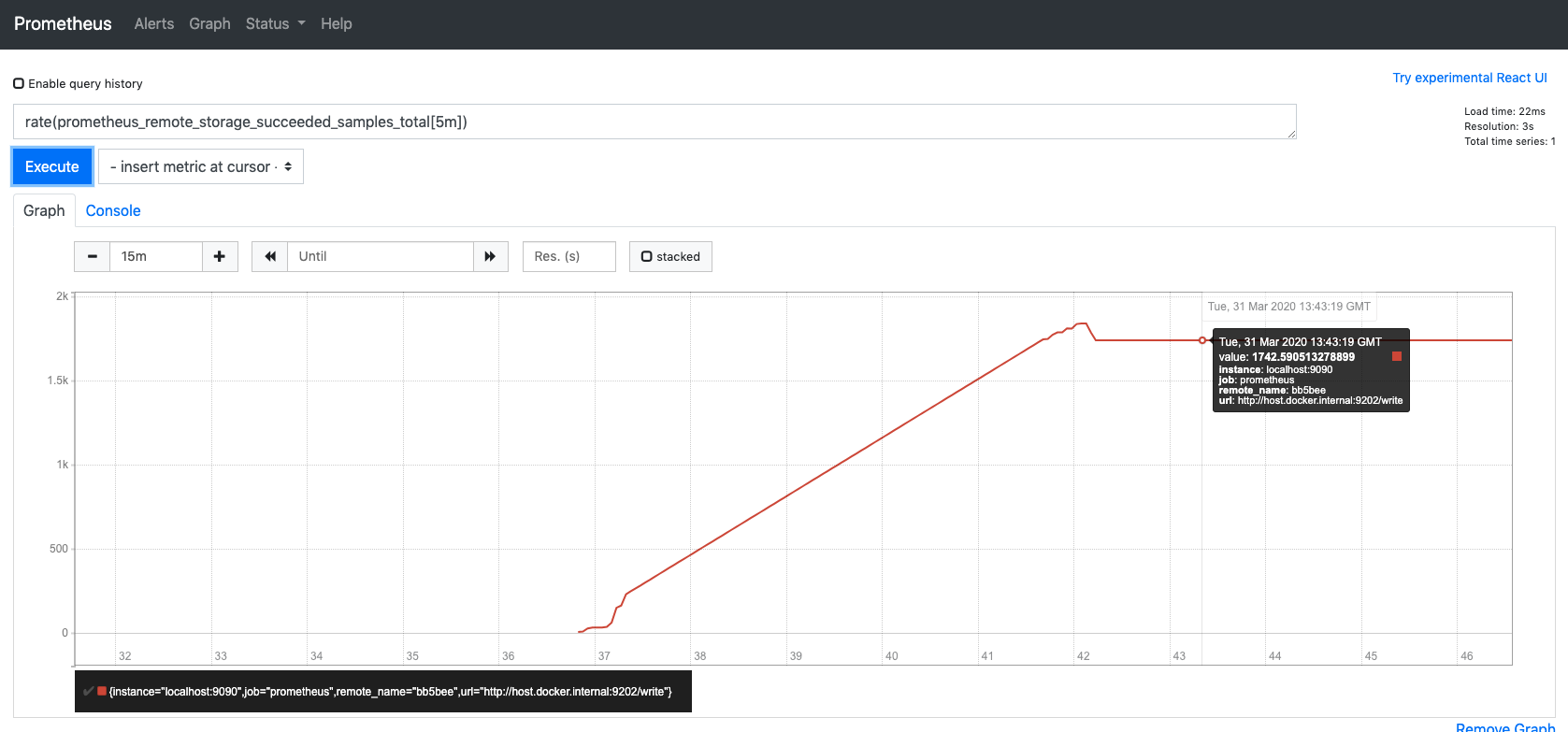Toggle the stacked graph option
Screen dimensions: 1568x732
pyautogui.click(x=670, y=256)
